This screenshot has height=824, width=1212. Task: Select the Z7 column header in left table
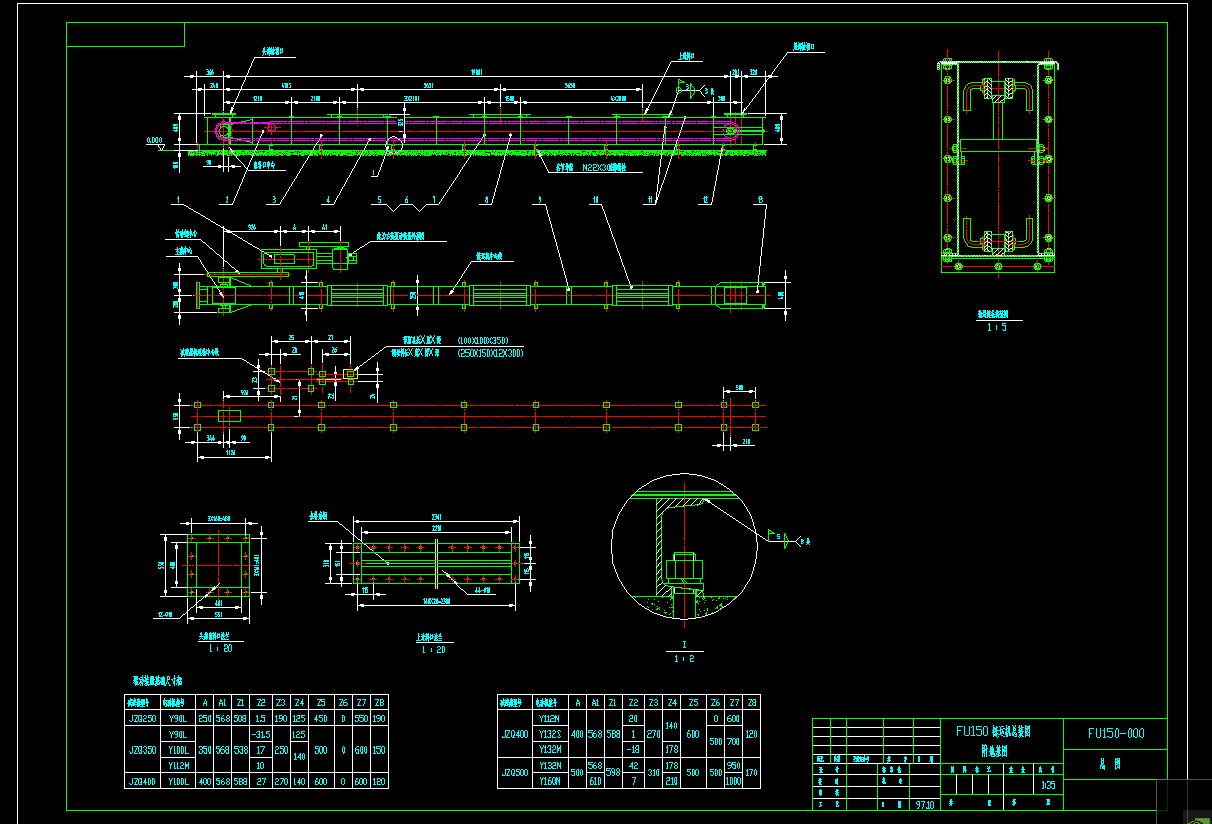pos(361,703)
